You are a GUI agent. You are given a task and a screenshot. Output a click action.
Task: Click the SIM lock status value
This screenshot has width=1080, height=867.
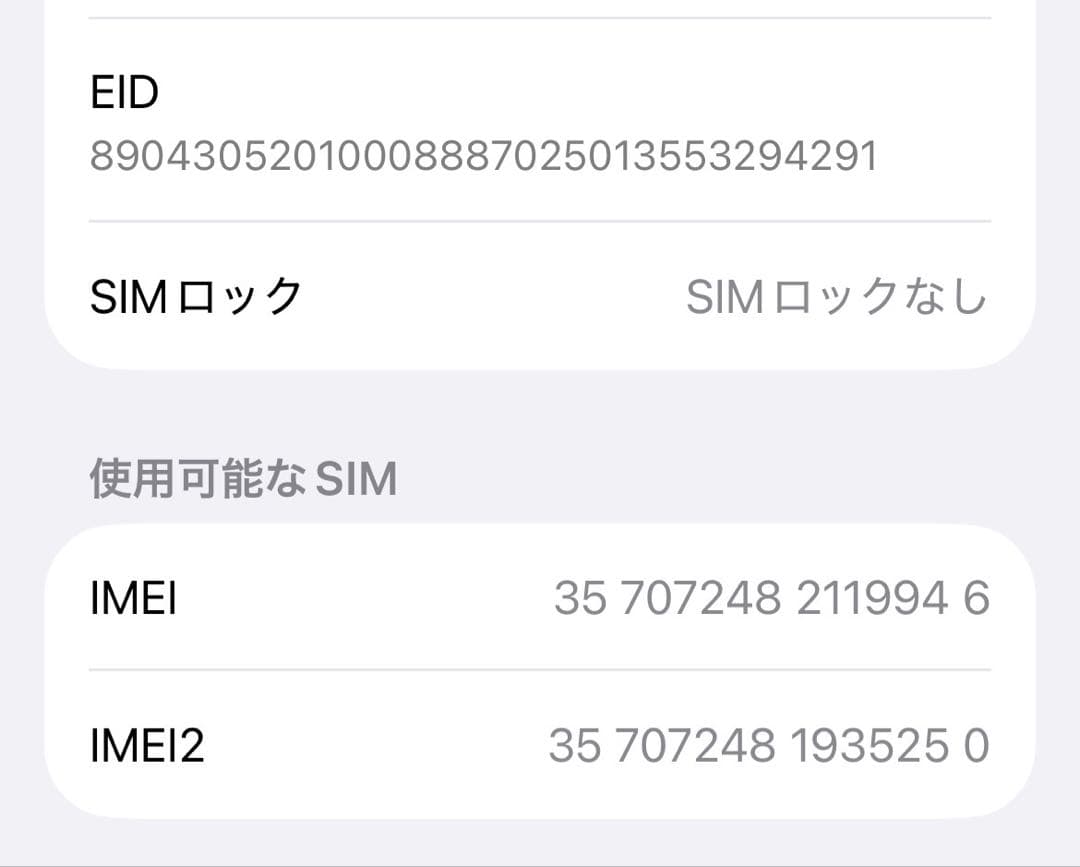click(x=840, y=294)
